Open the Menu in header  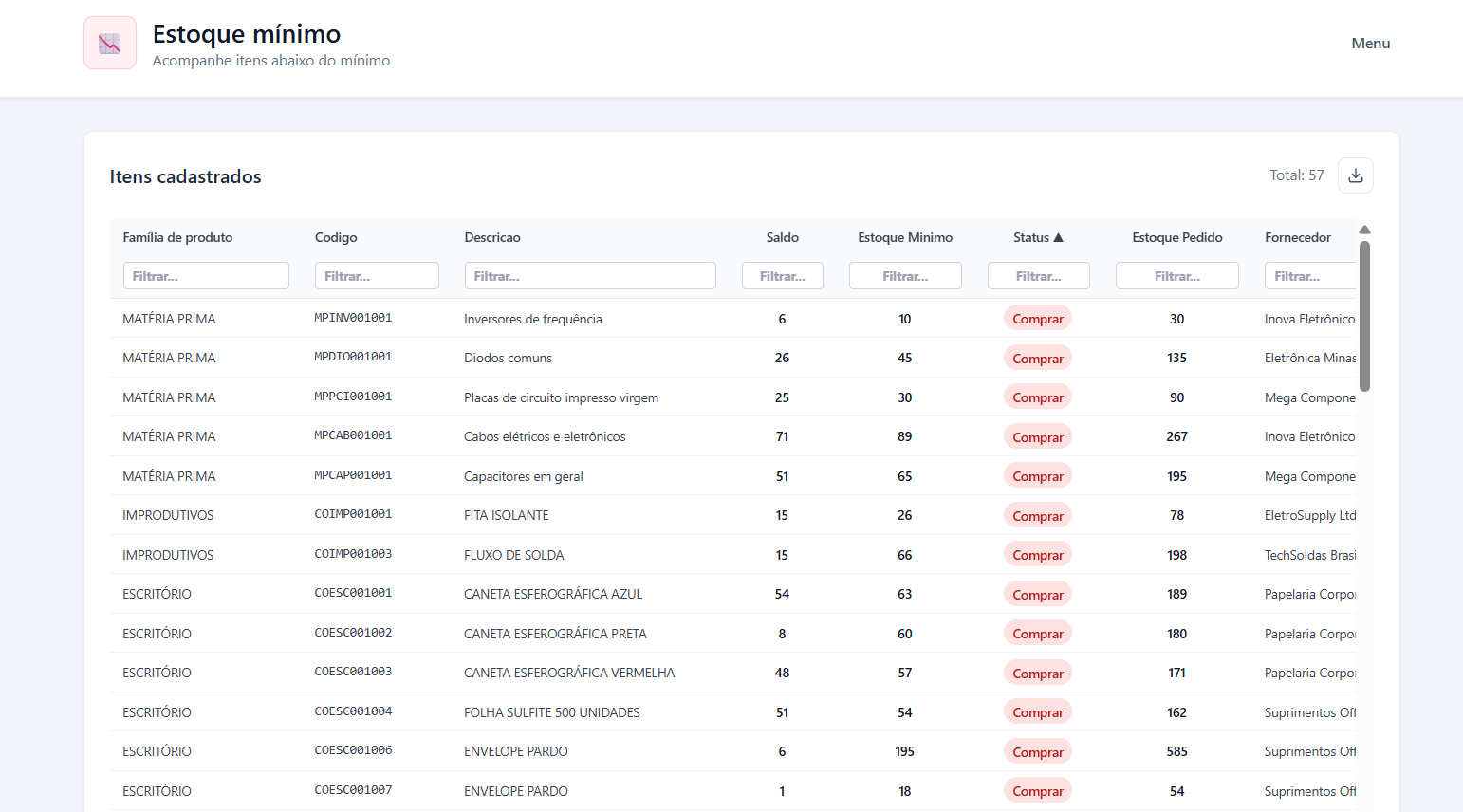tap(1370, 44)
